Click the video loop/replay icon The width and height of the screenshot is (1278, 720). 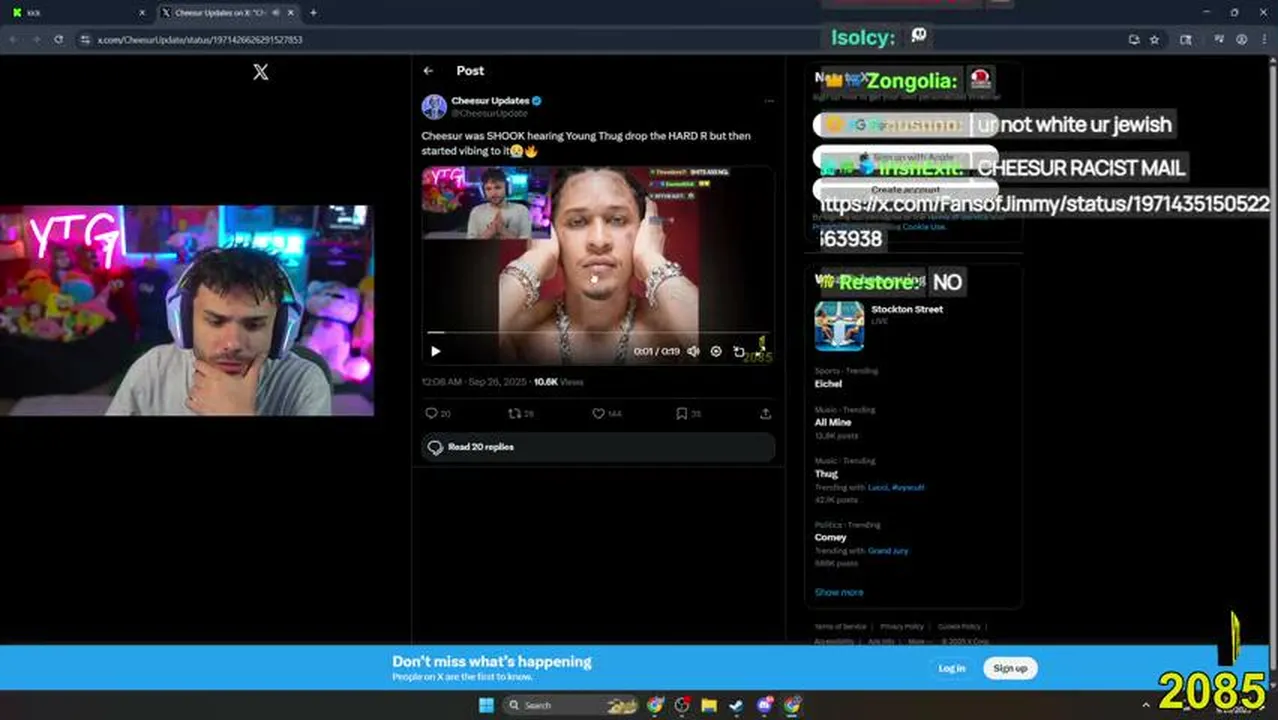click(739, 351)
